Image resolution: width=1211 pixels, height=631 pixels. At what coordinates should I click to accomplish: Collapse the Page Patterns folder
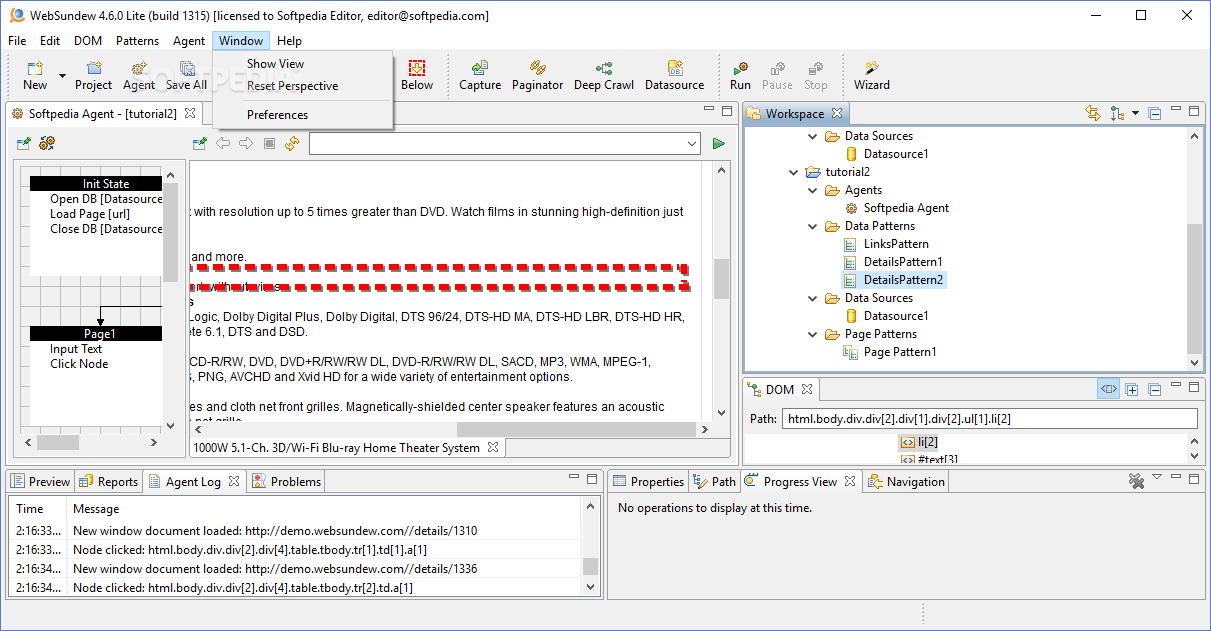tap(812, 334)
